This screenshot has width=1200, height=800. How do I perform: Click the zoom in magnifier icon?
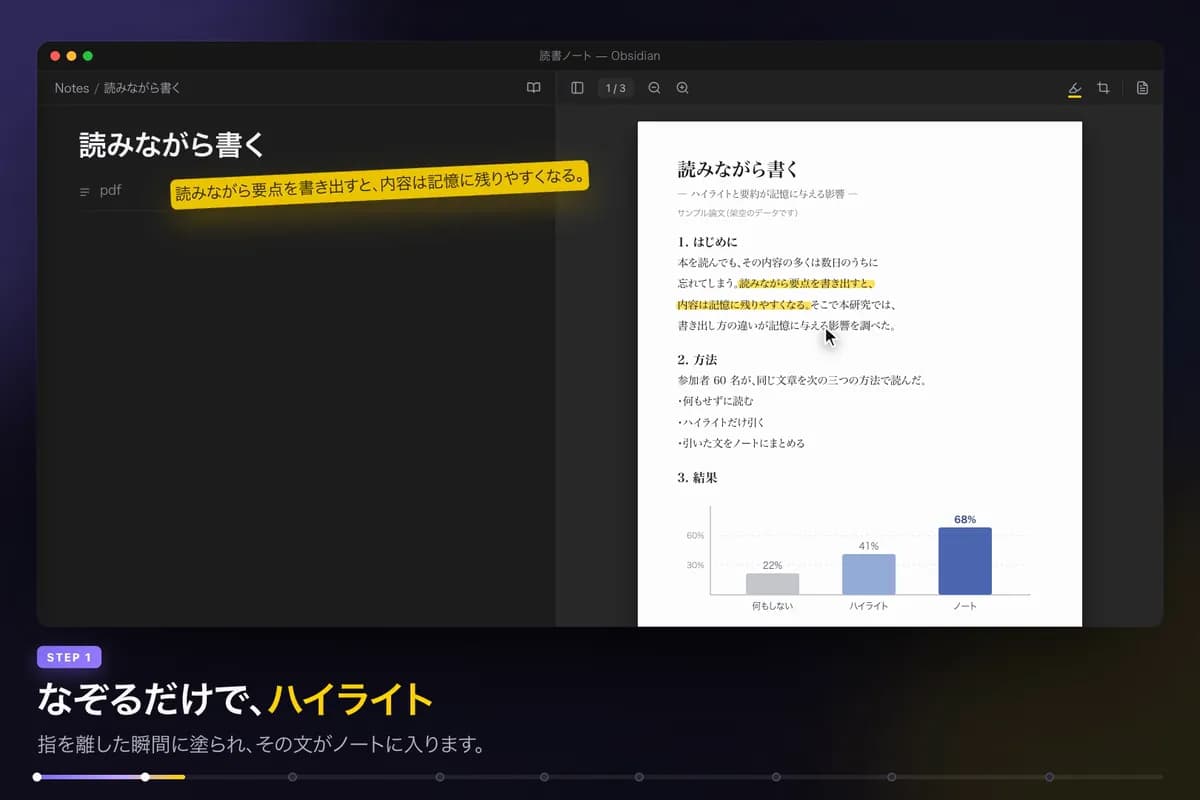point(683,88)
